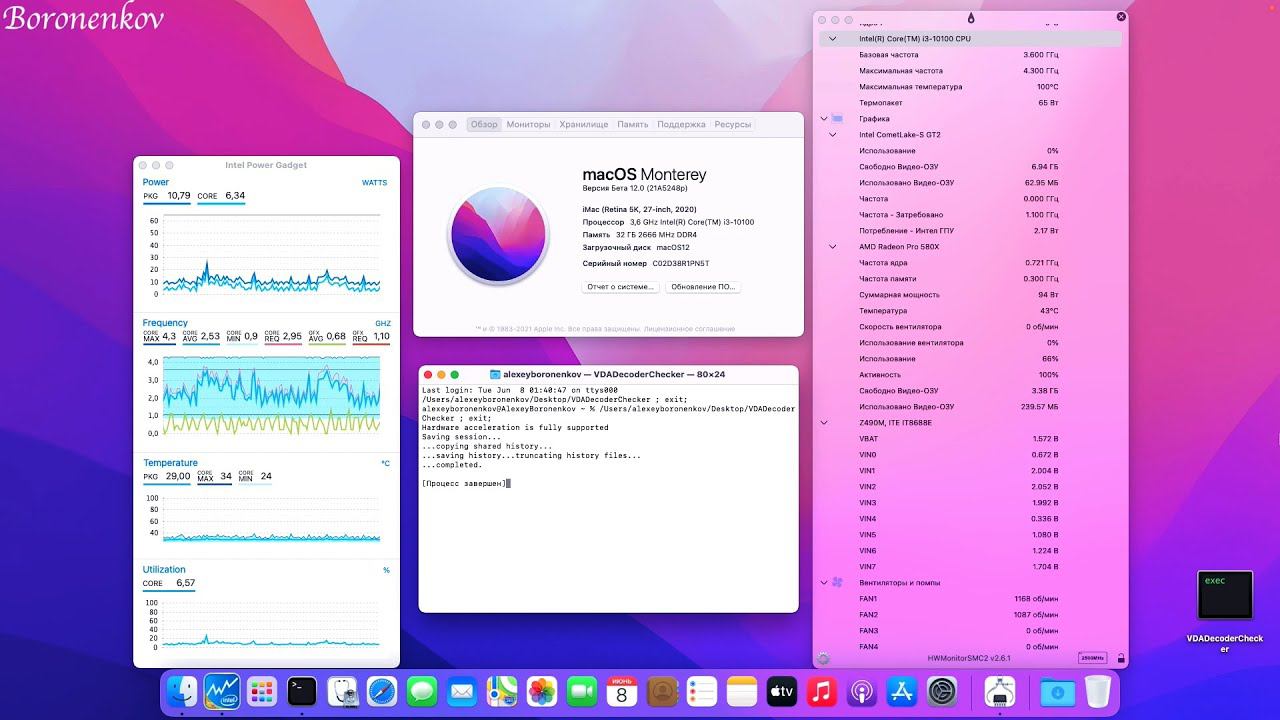The width and height of the screenshot is (1280, 720).
Task: Open Messages from the Dock
Action: tap(421, 691)
